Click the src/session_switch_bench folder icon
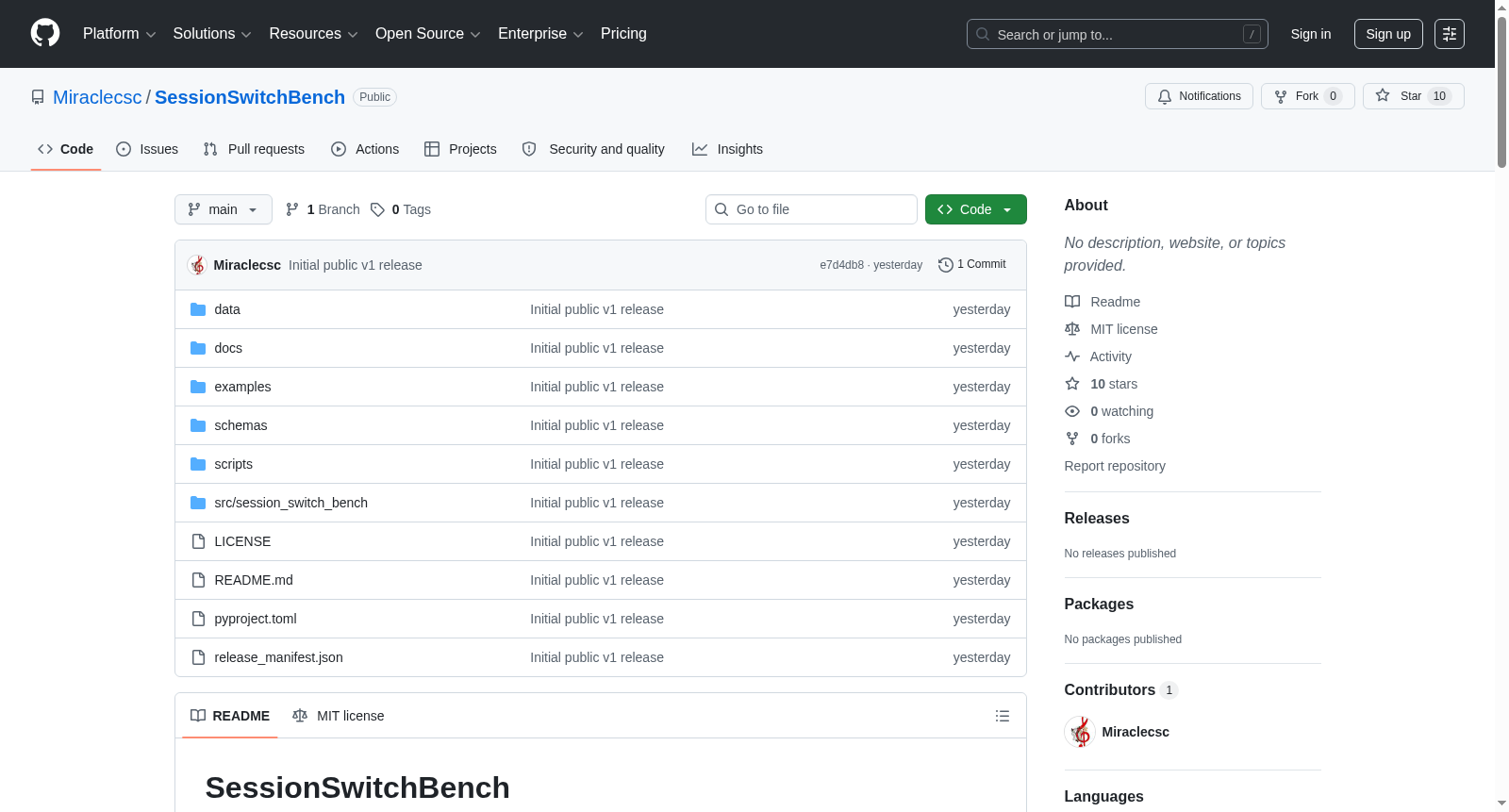1509x812 pixels. [198, 503]
